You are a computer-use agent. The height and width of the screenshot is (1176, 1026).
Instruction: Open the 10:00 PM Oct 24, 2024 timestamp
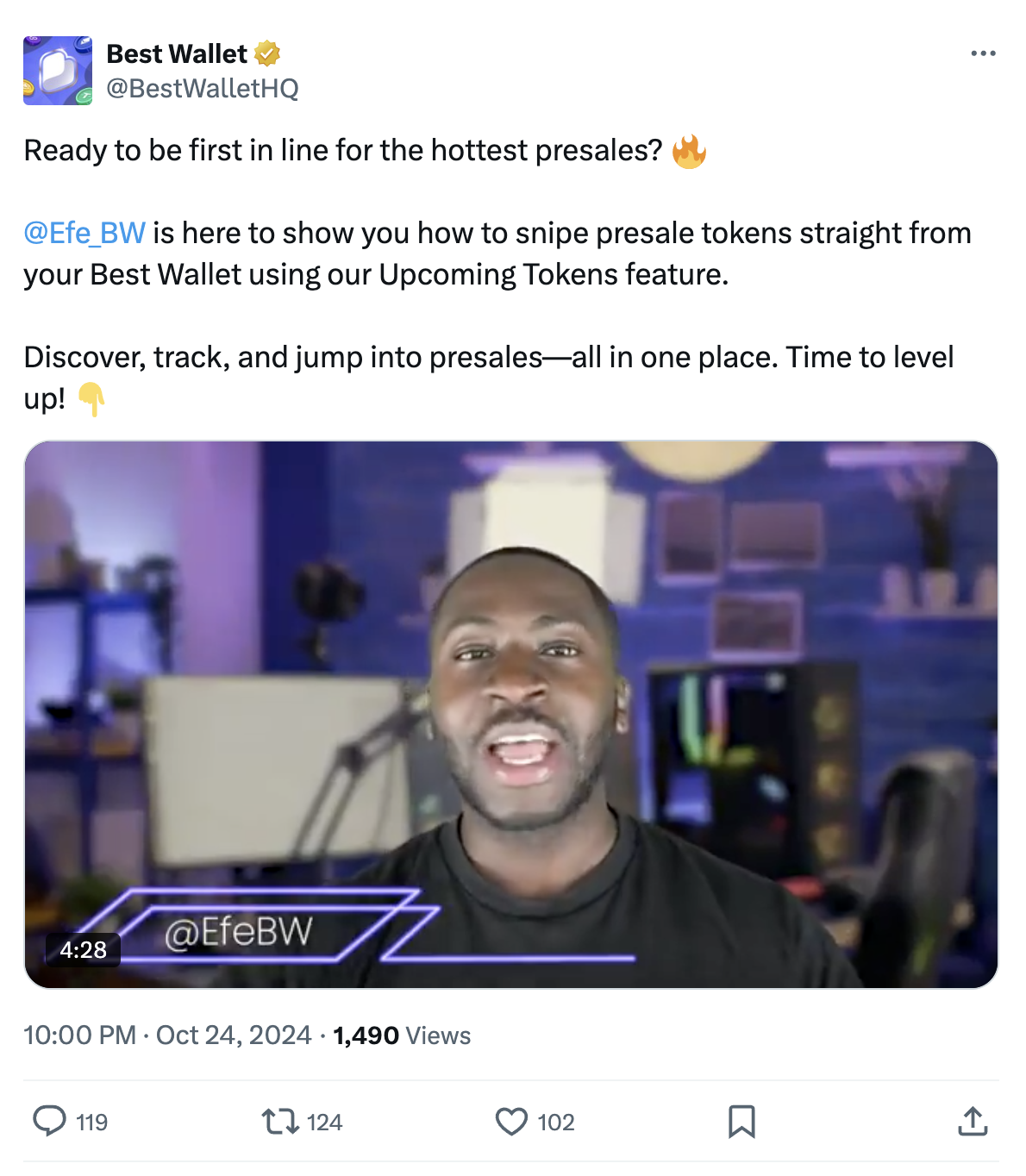(167, 1035)
